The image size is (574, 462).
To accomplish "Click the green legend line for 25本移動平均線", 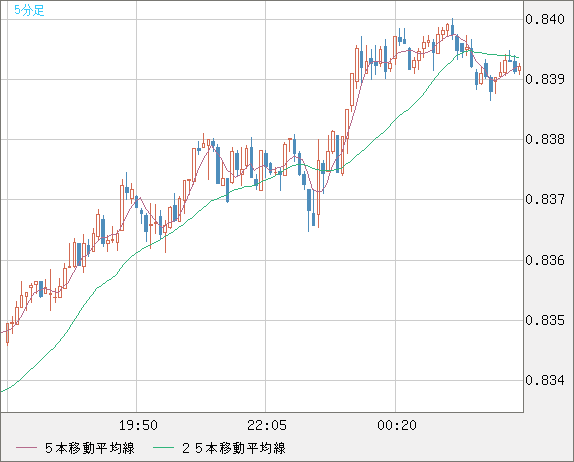I will 163,448.
